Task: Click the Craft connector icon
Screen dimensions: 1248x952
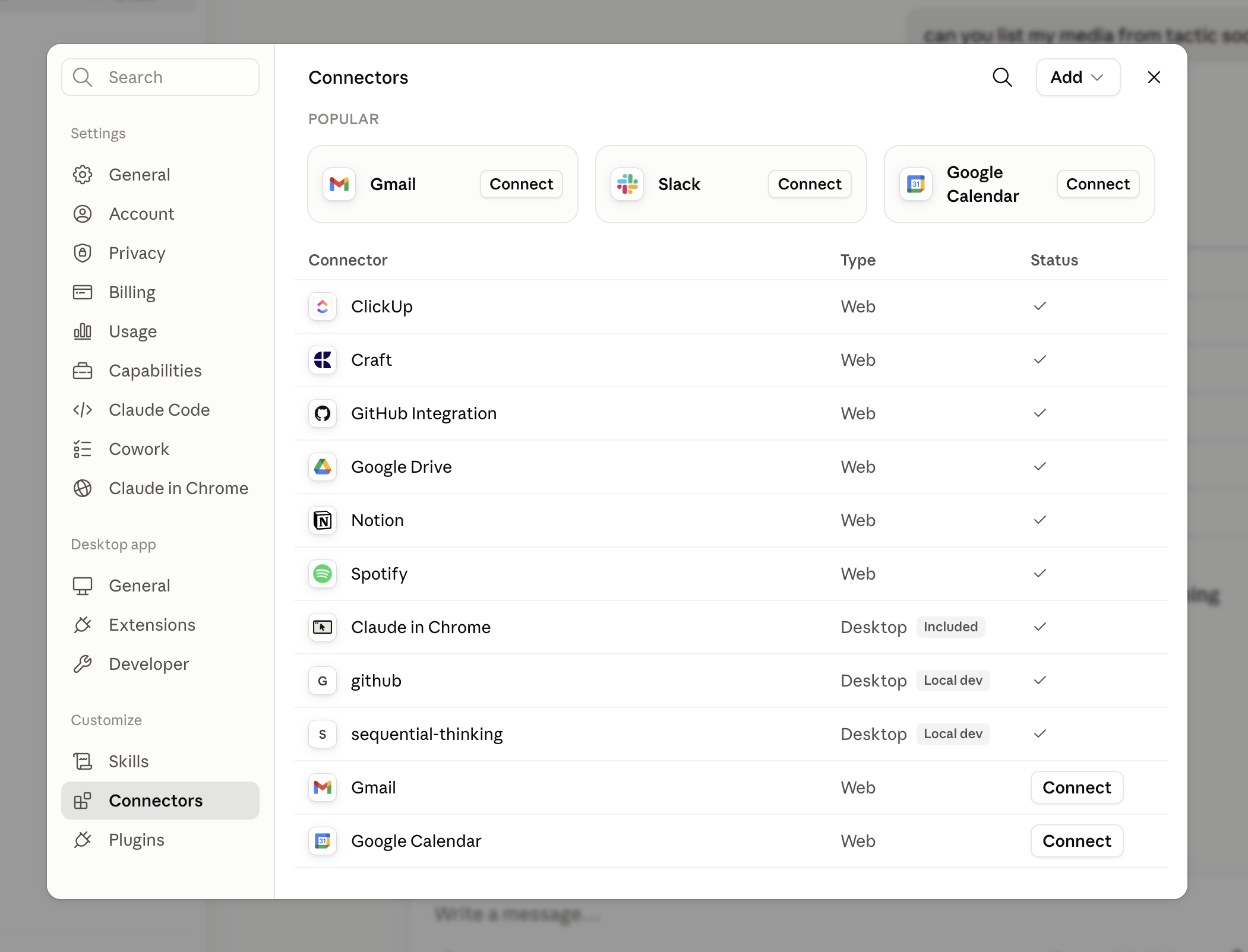Action: (x=323, y=360)
